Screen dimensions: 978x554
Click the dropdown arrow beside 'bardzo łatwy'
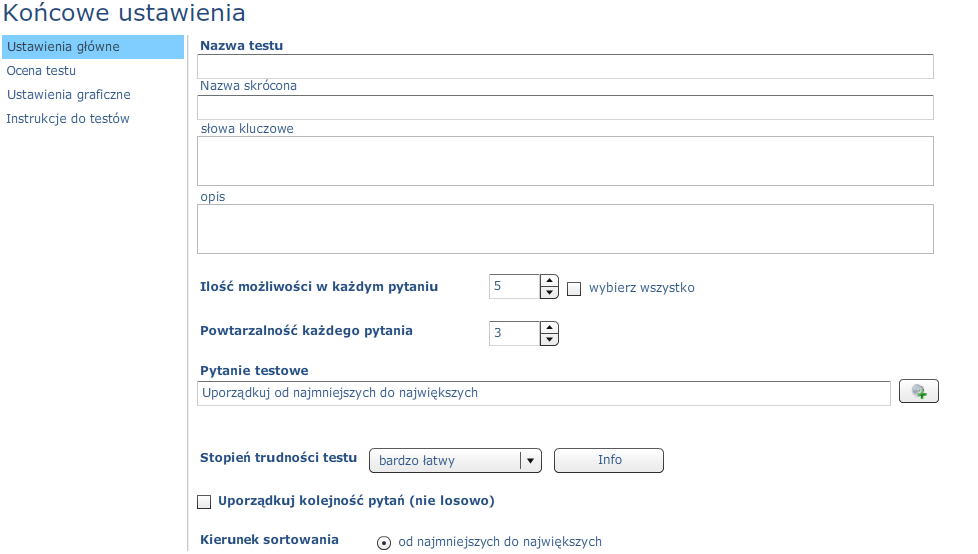coord(530,460)
